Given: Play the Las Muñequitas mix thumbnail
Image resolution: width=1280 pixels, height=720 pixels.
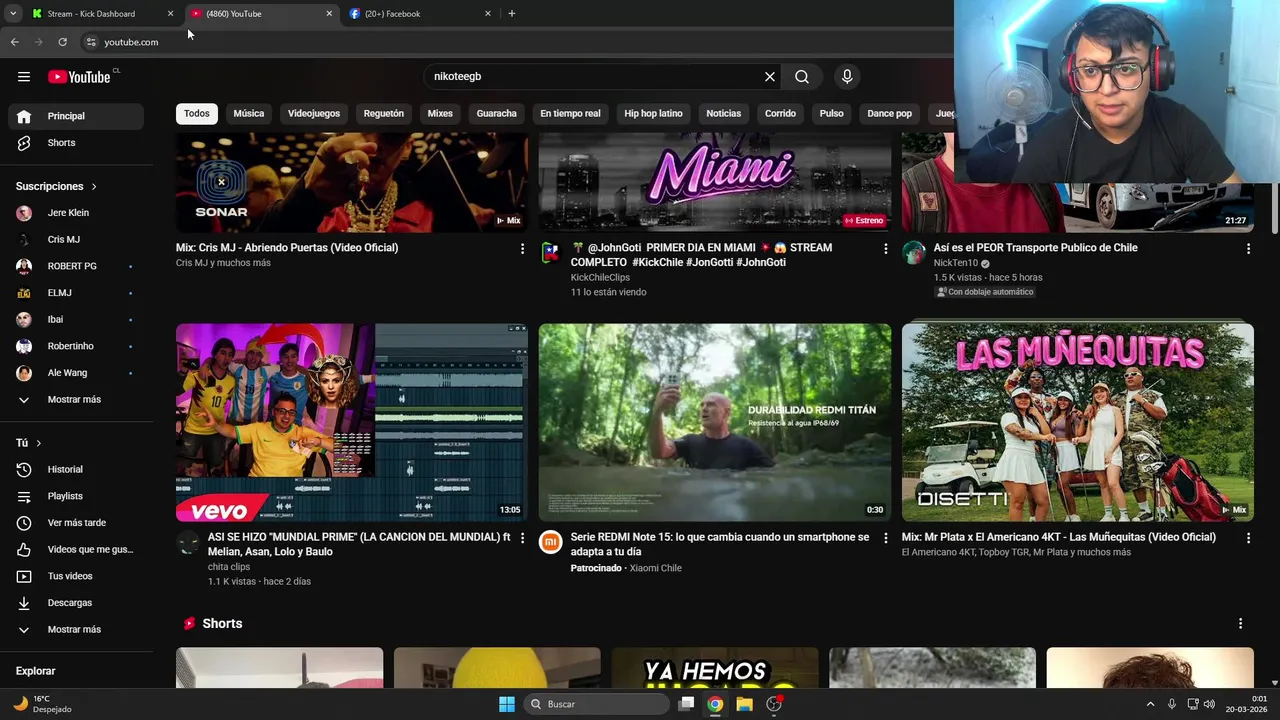Looking at the screenshot, I should tap(1077, 422).
